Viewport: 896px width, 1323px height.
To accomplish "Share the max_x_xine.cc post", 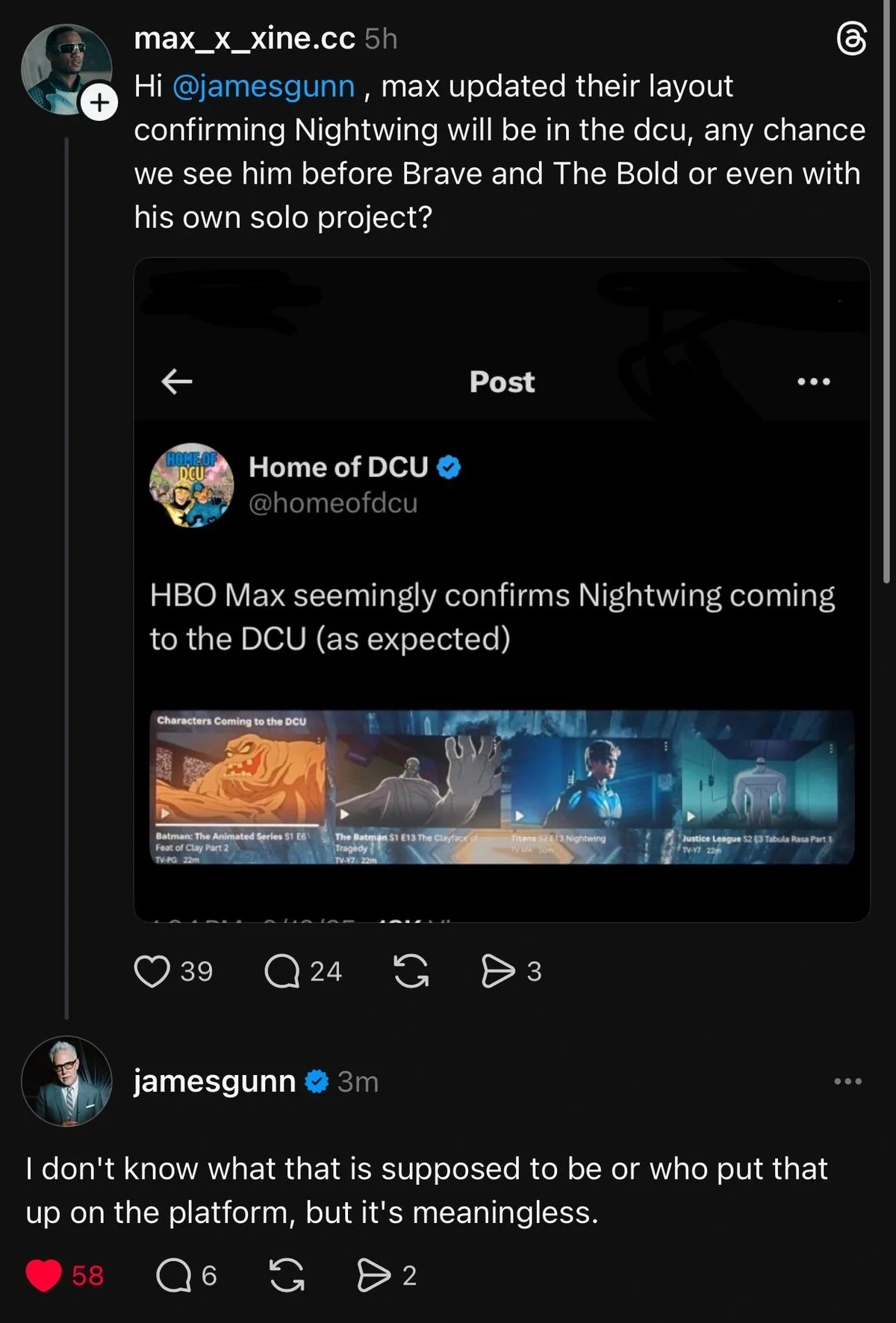I will [498, 971].
